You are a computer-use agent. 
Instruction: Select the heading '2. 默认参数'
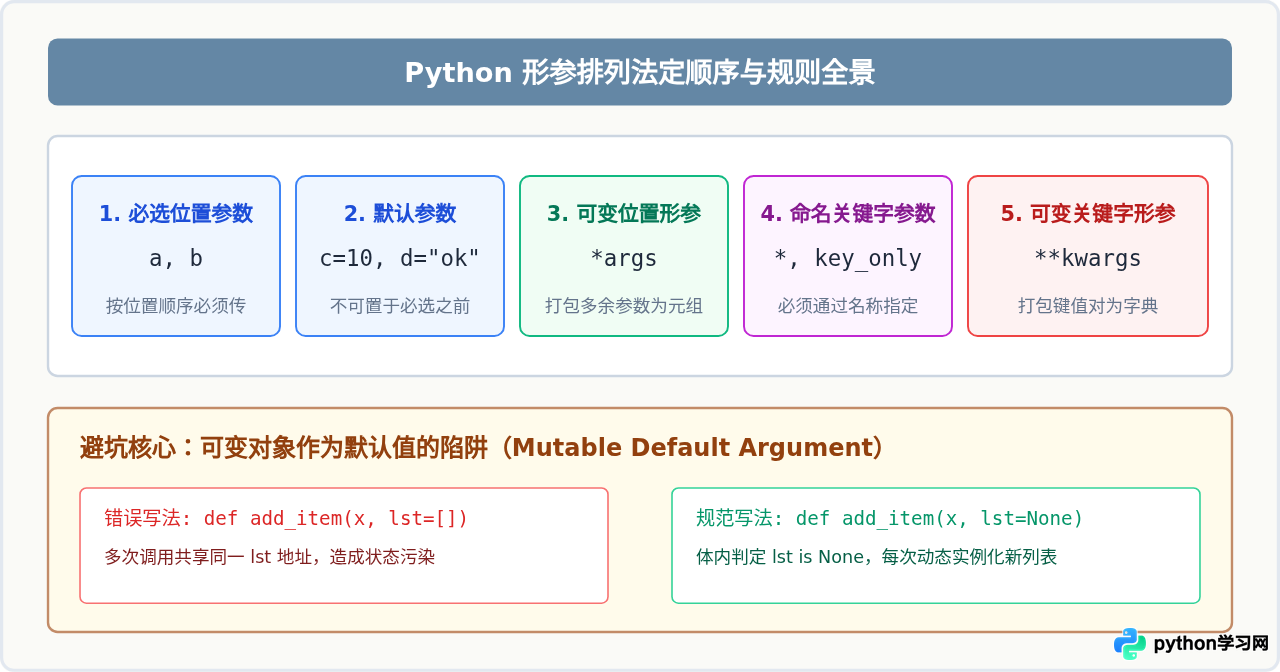click(400, 213)
